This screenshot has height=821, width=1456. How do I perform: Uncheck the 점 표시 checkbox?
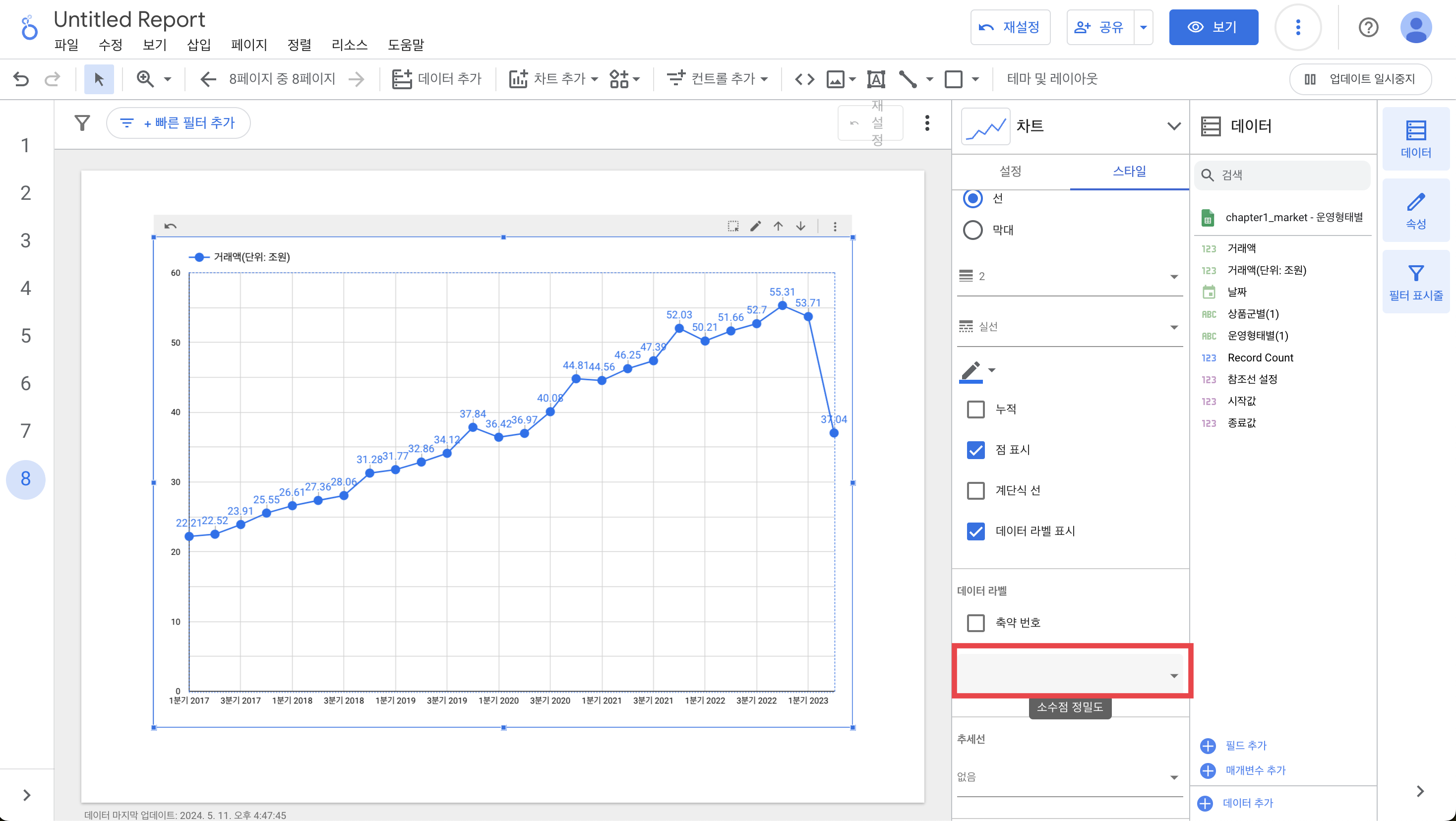[975, 450]
